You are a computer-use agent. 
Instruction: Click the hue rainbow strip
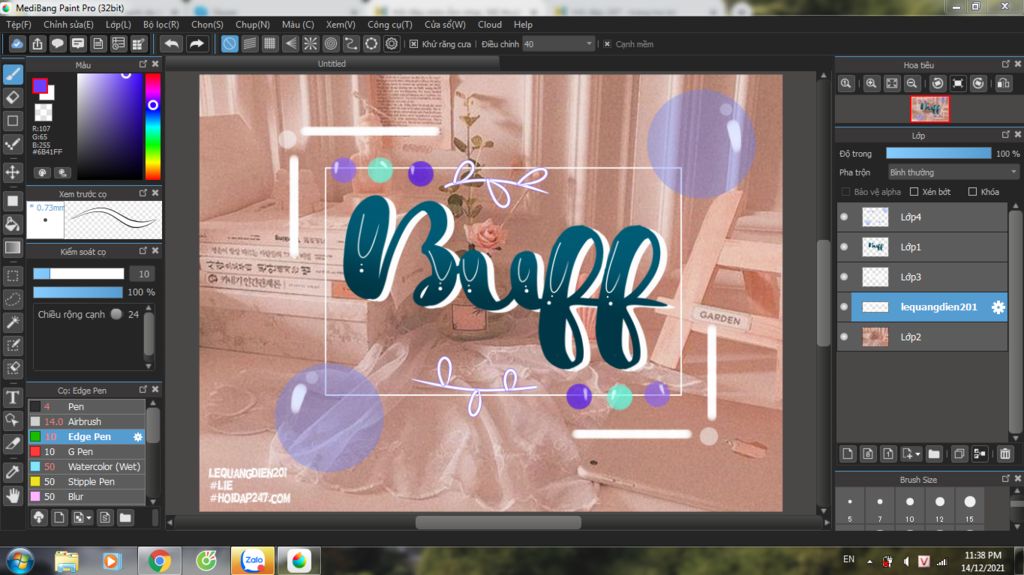coord(153,126)
